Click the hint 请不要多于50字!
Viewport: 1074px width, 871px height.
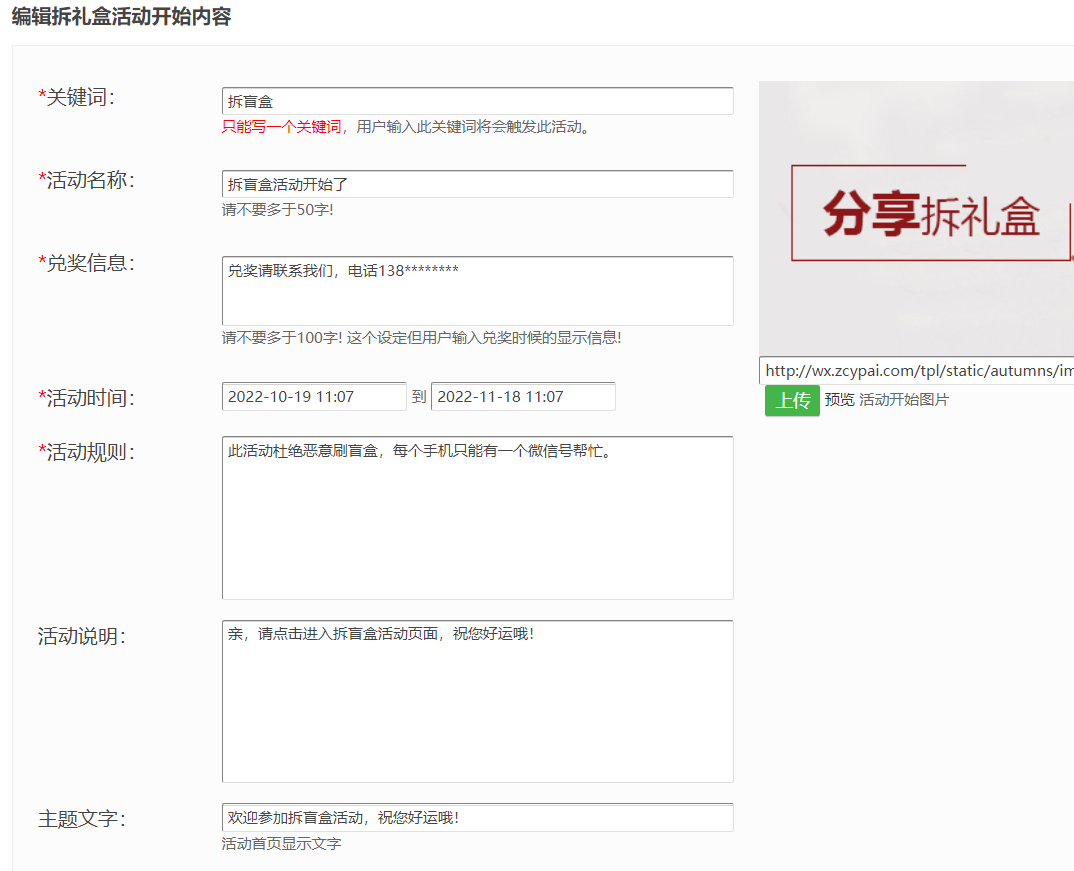pyautogui.click(x=277, y=210)
